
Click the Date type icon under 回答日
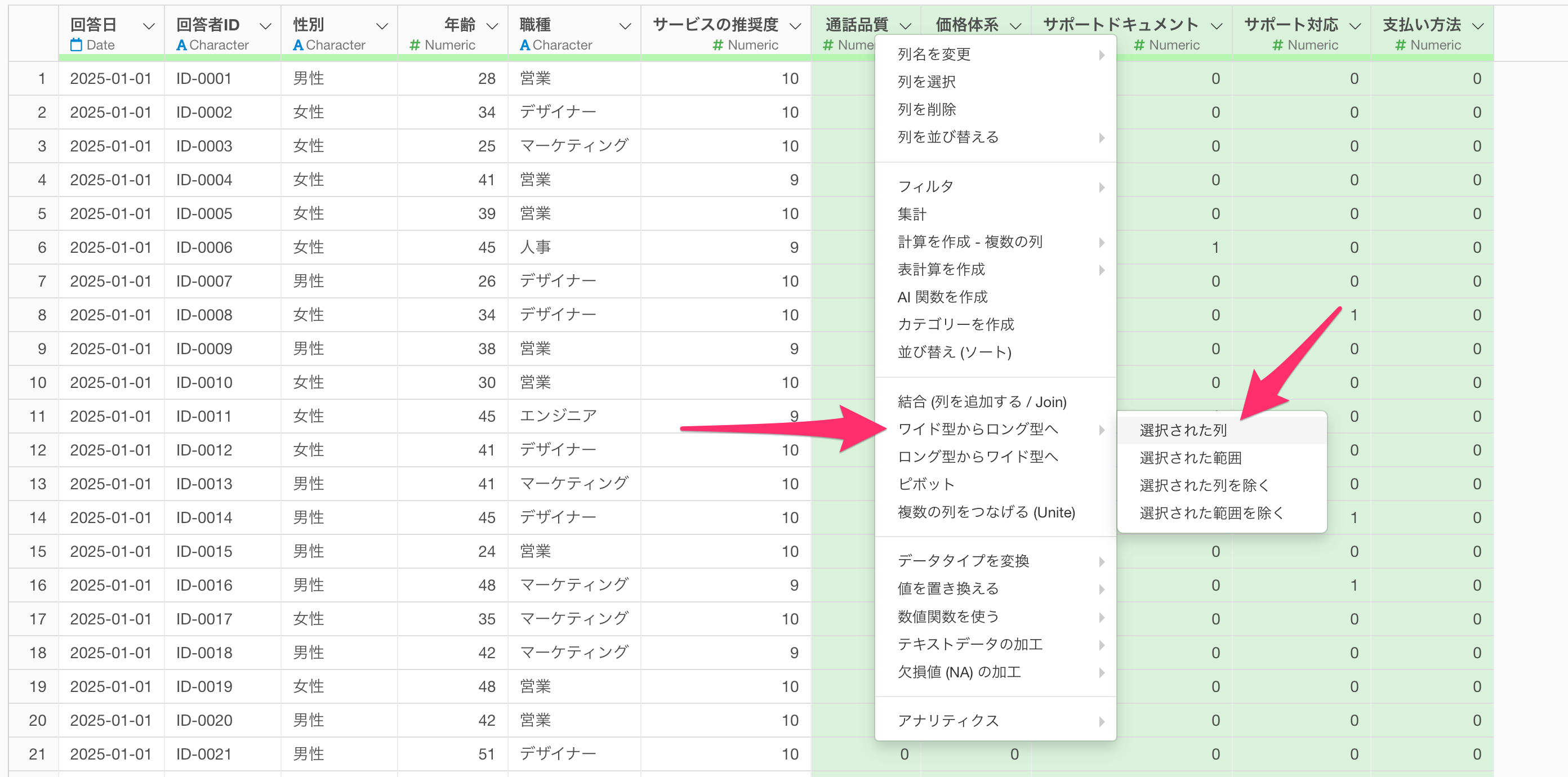(76, 45)
